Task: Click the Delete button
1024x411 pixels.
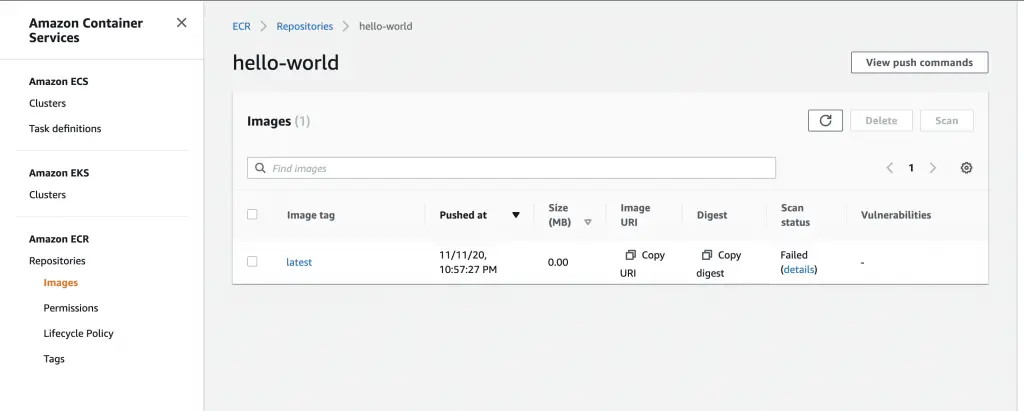Action: click(x=881, y=120)
